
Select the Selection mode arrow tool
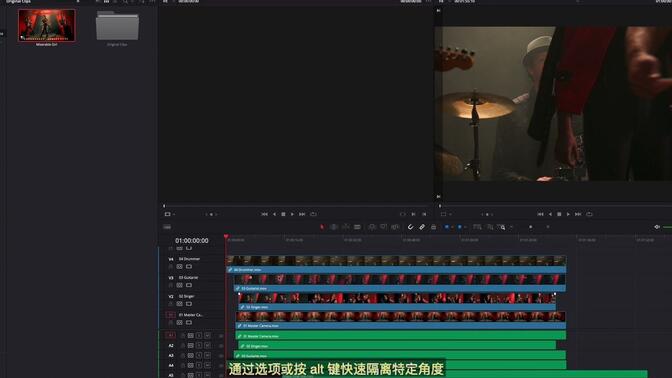322,227
